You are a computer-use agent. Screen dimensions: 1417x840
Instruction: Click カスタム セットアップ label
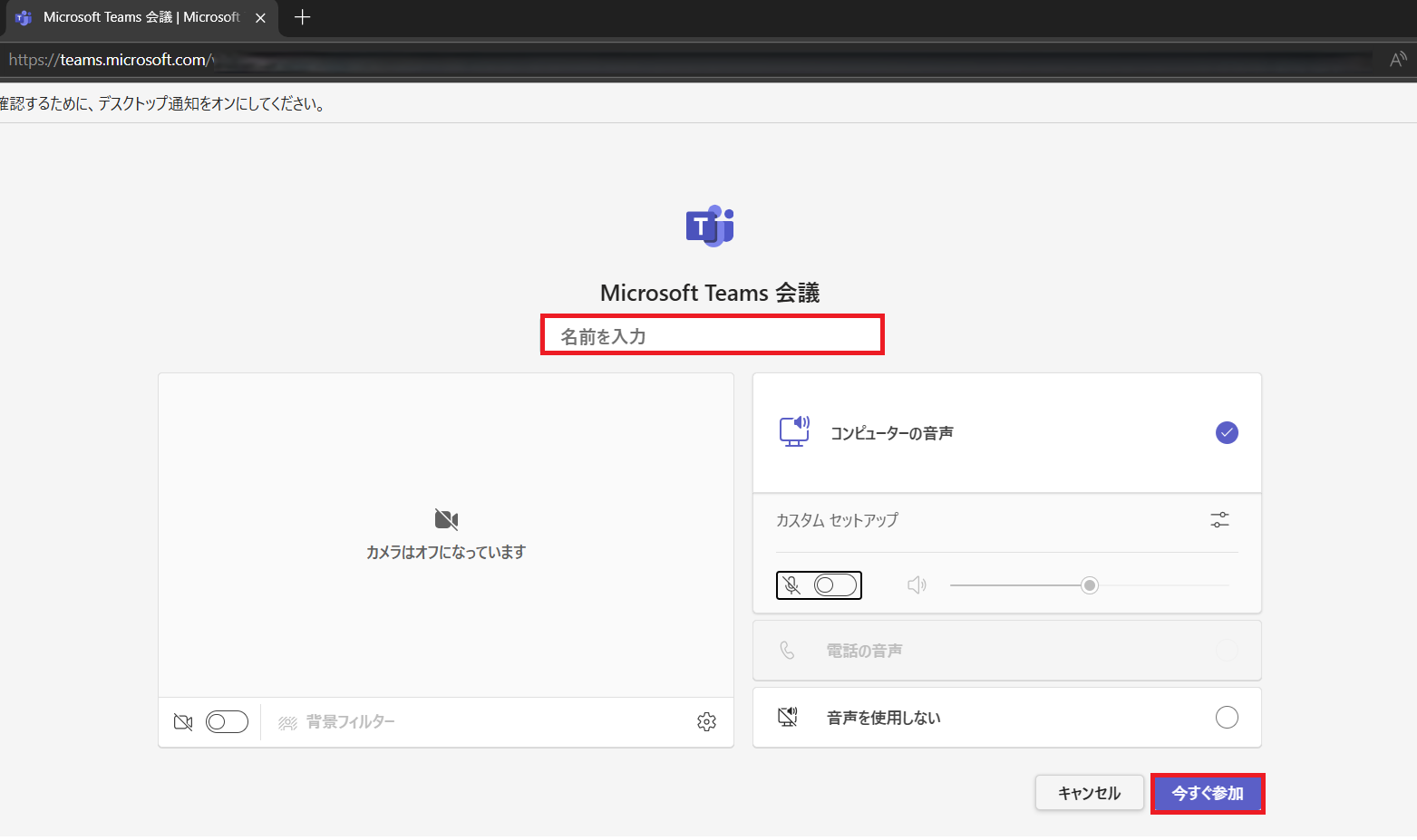coord(837,520)
